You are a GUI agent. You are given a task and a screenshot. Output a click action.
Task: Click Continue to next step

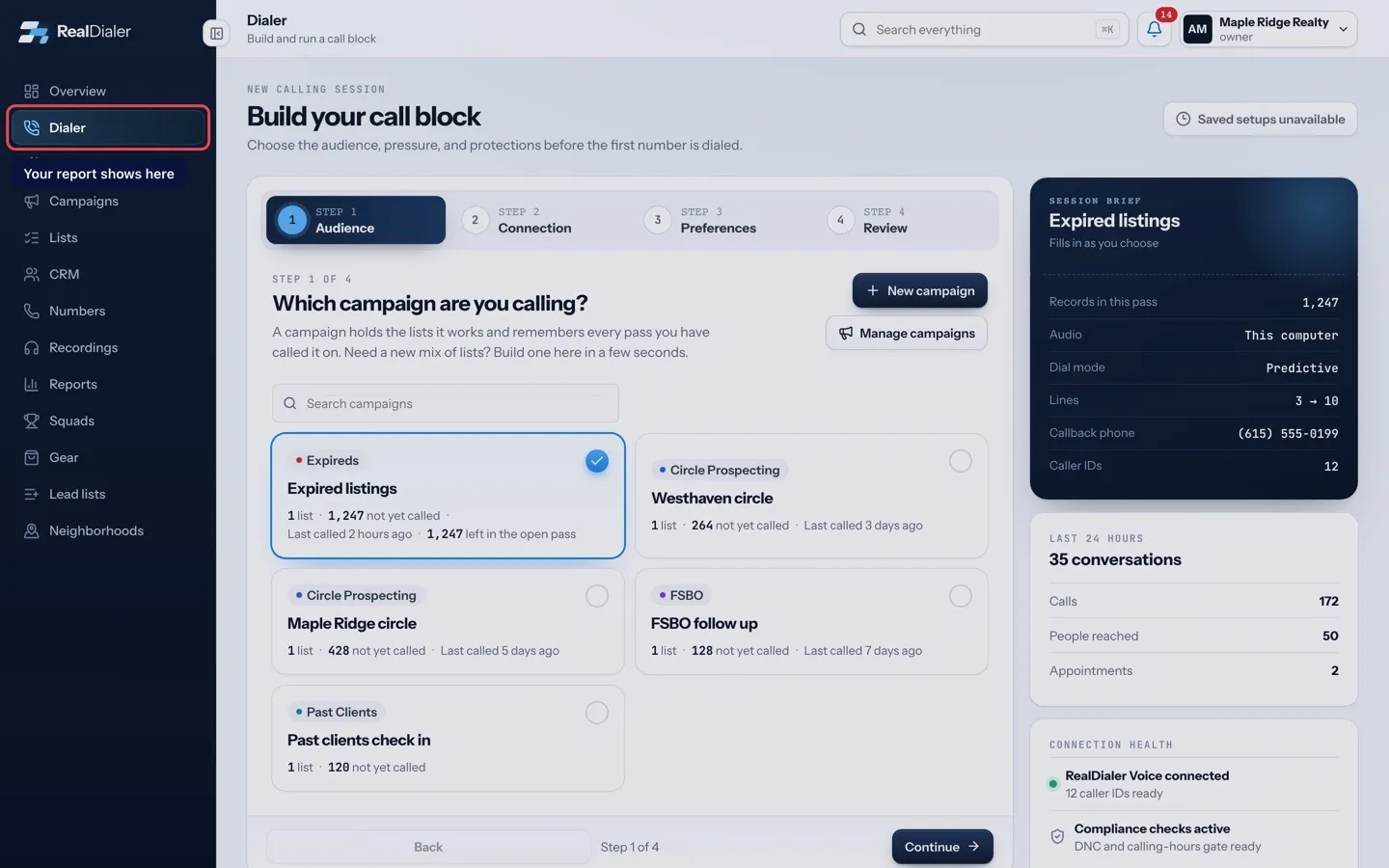[x=942, y=847]
